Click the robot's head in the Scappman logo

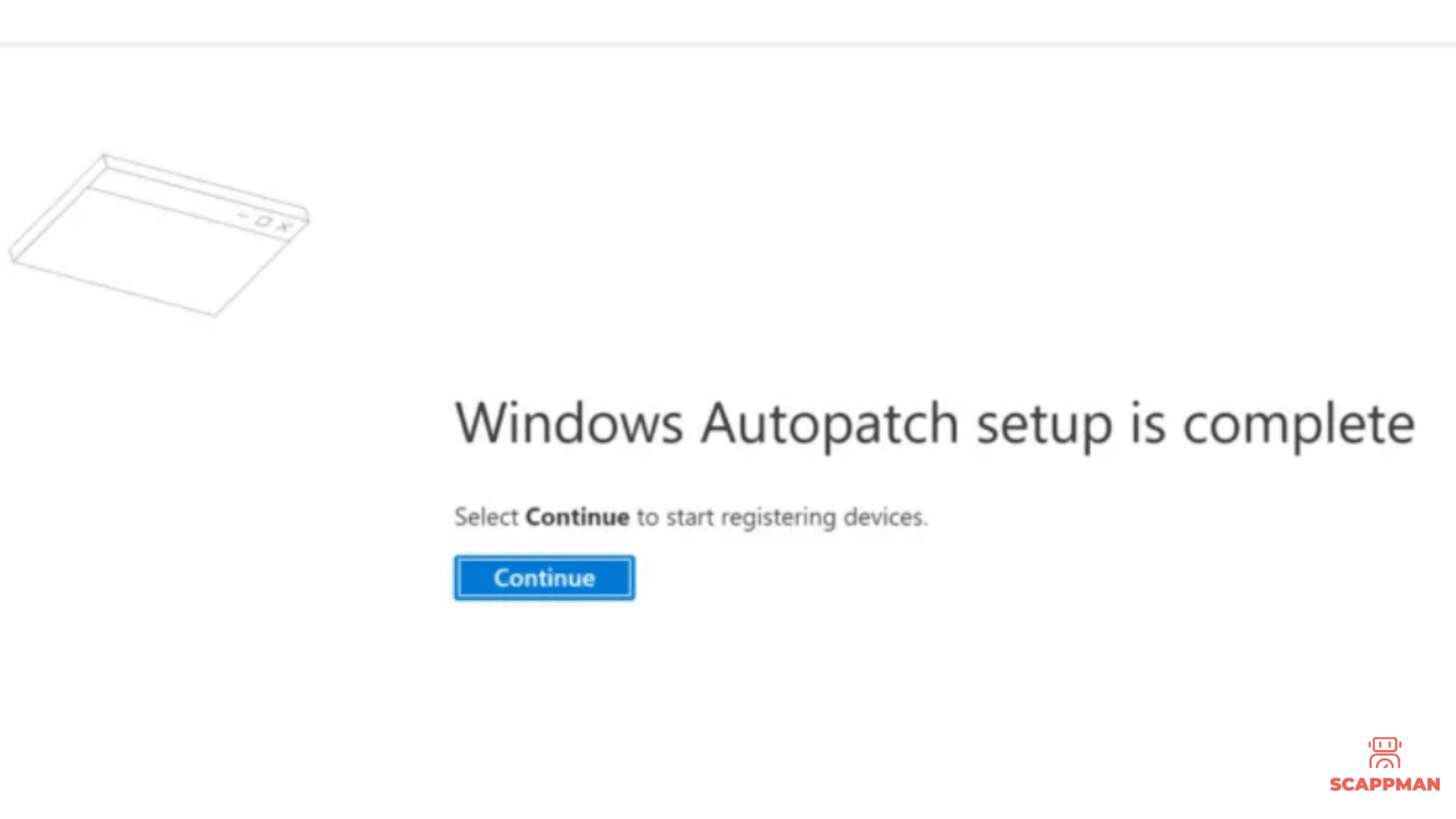coord(1385,744)
